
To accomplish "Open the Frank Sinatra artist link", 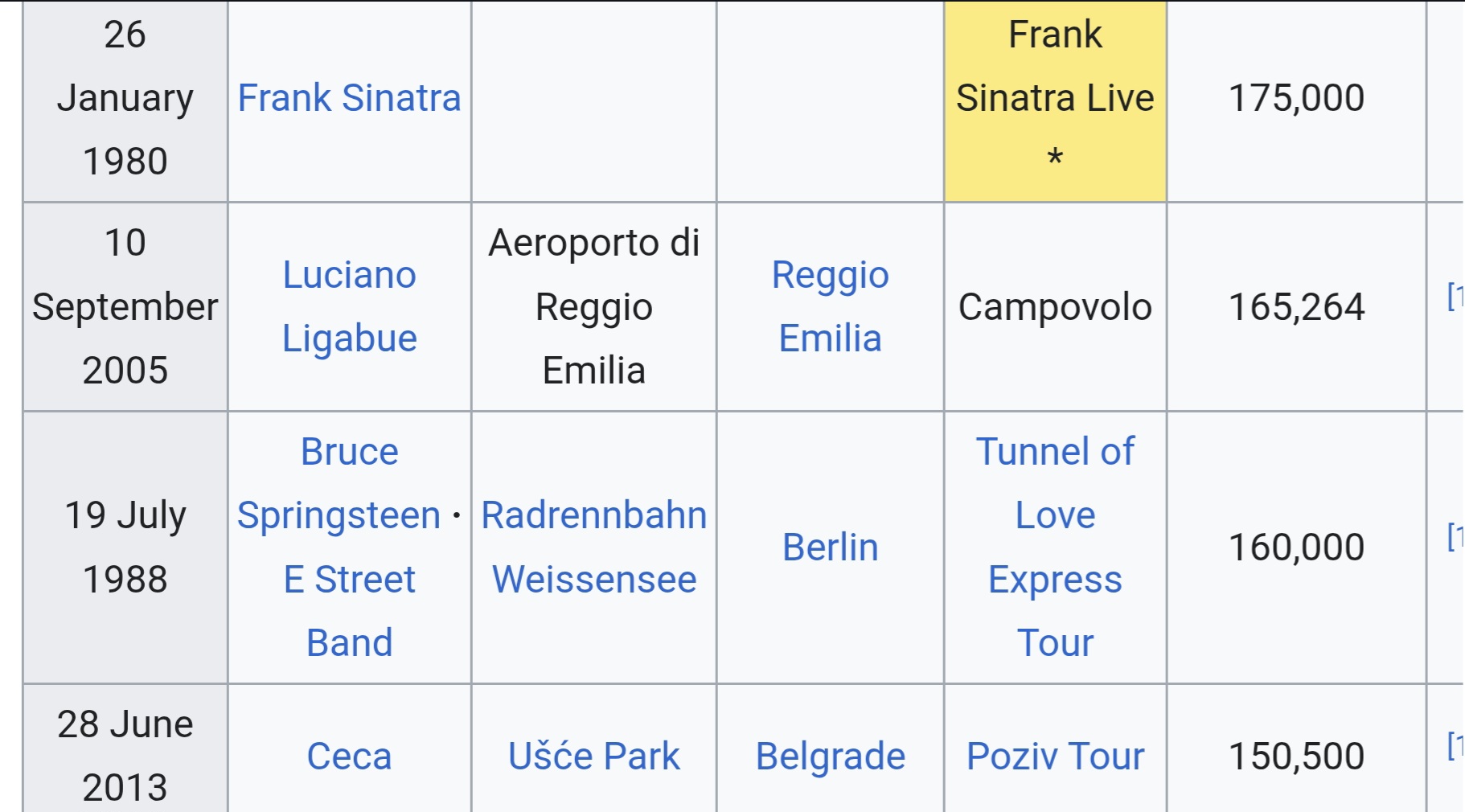I will pyautogui.click(x=349, y=98).
